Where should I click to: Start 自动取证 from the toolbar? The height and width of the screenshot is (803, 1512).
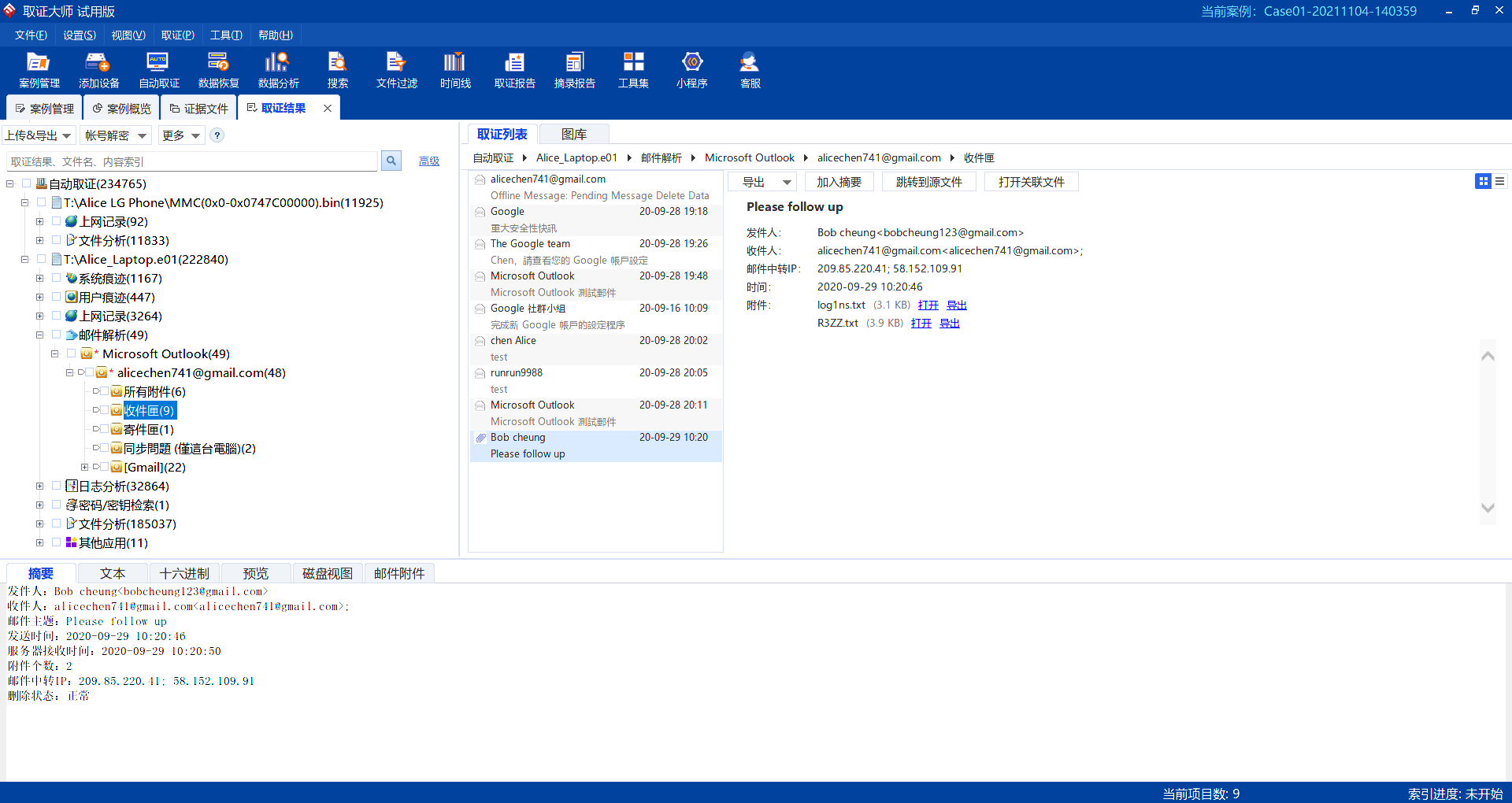pos(158,70)
